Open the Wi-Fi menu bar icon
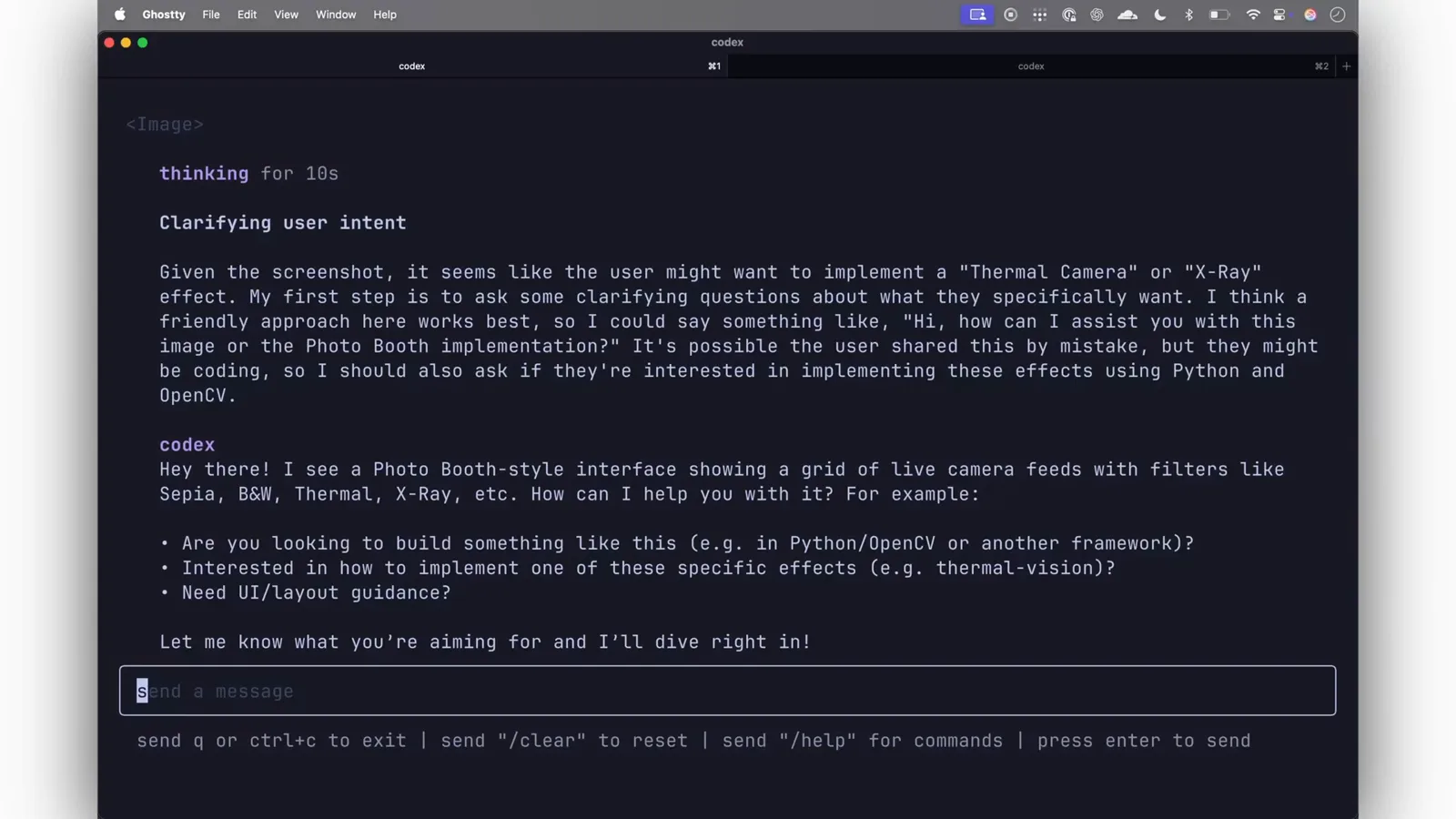Viewport: 1456px width, 819px height. point(1253,15)
